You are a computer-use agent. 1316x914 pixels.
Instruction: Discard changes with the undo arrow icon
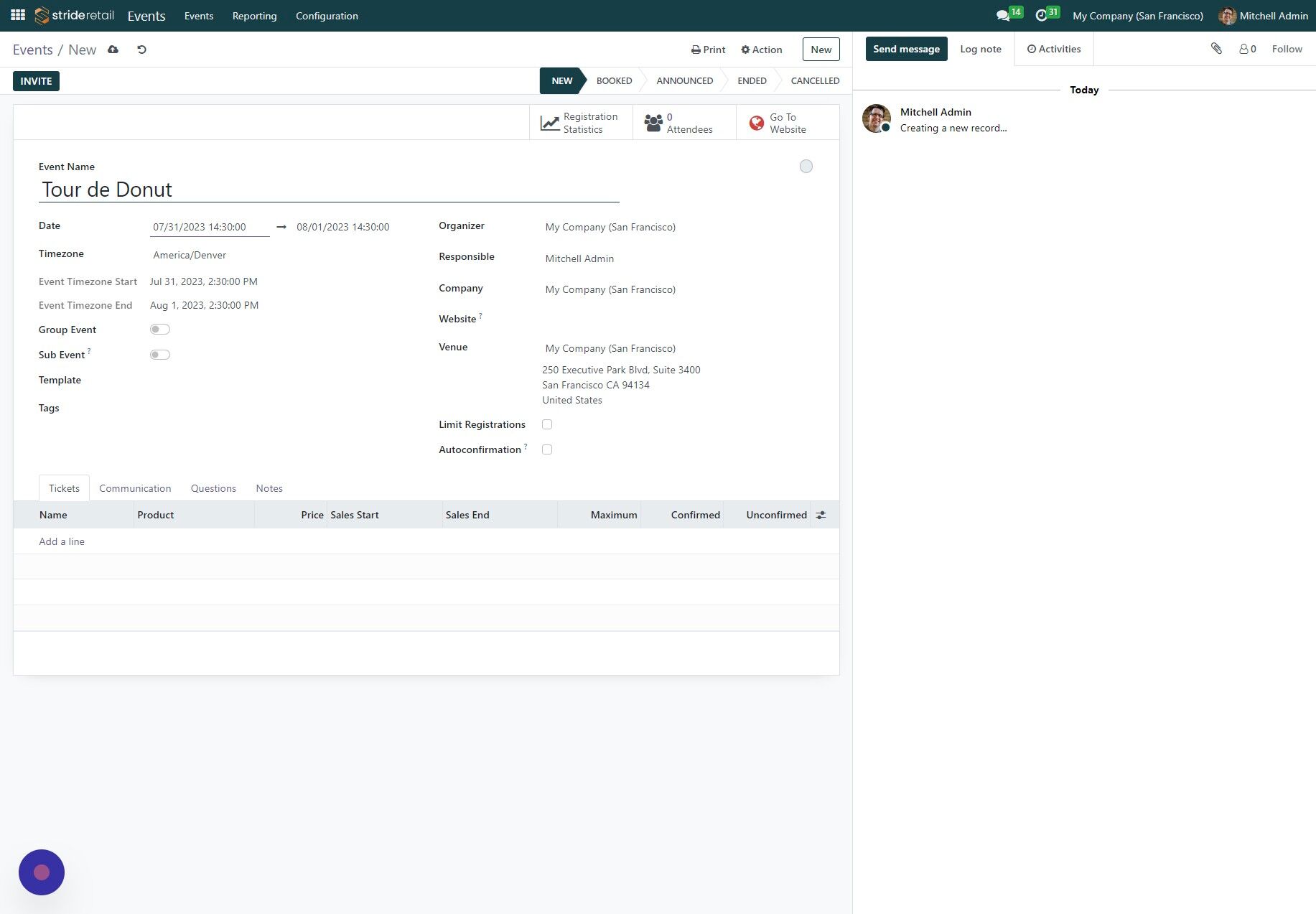click(141, 50)
